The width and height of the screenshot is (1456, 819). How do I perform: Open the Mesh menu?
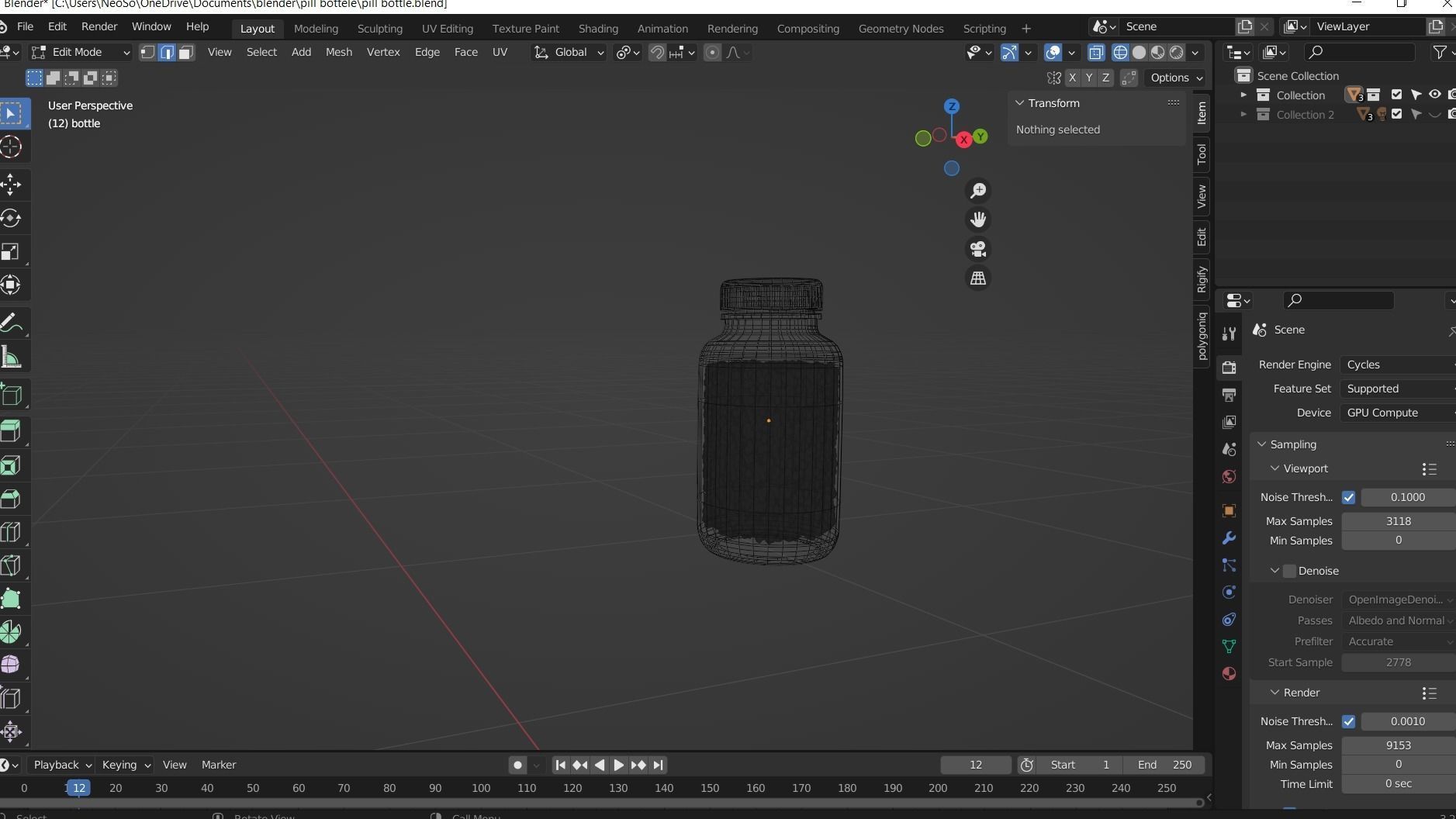pos(338,52)
